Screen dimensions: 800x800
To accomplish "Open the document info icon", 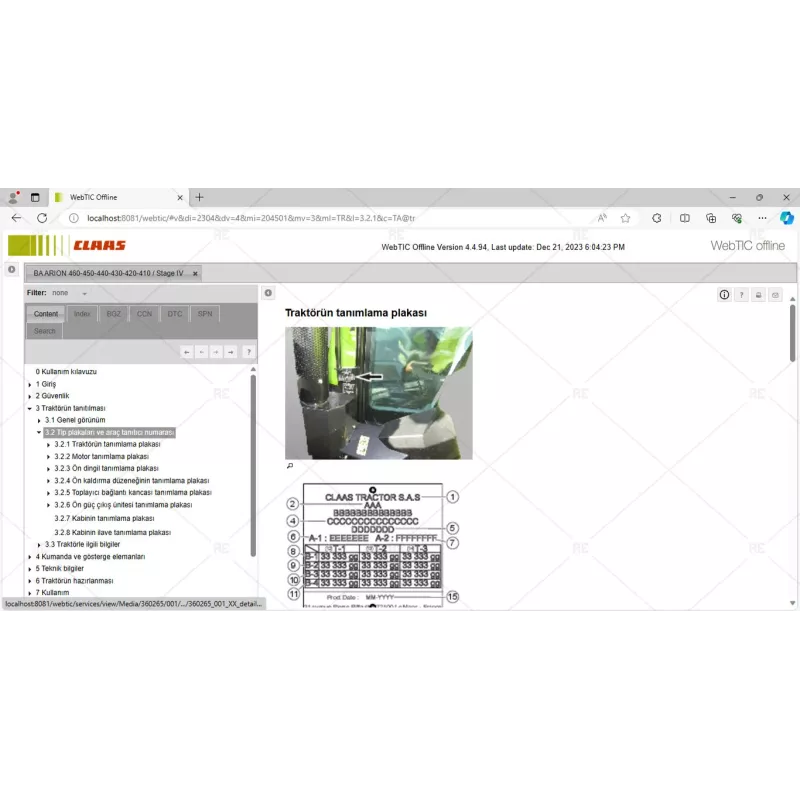I will pyautogui.click(x=724, y=294).
